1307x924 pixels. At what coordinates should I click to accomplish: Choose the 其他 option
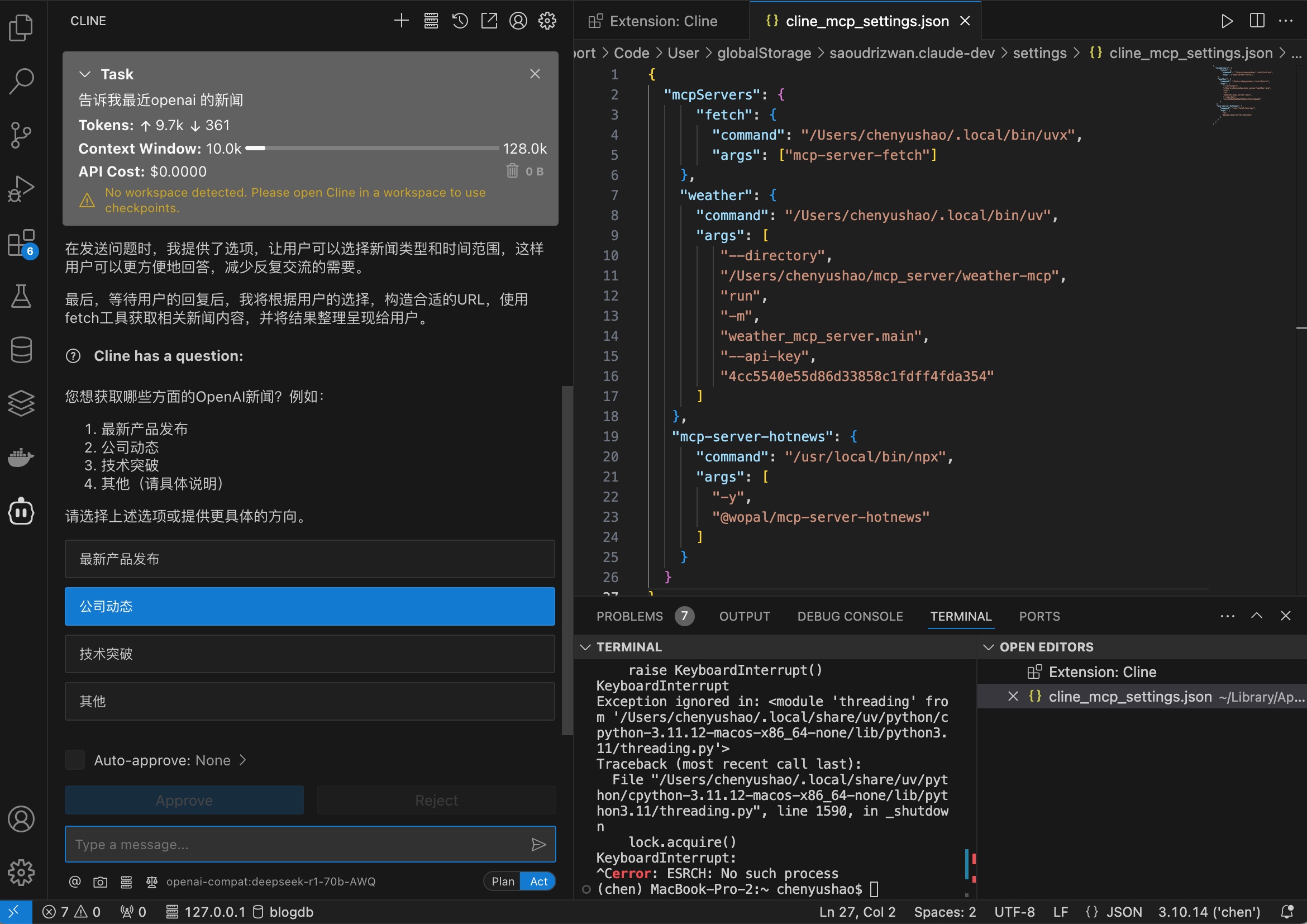point(309,701)
